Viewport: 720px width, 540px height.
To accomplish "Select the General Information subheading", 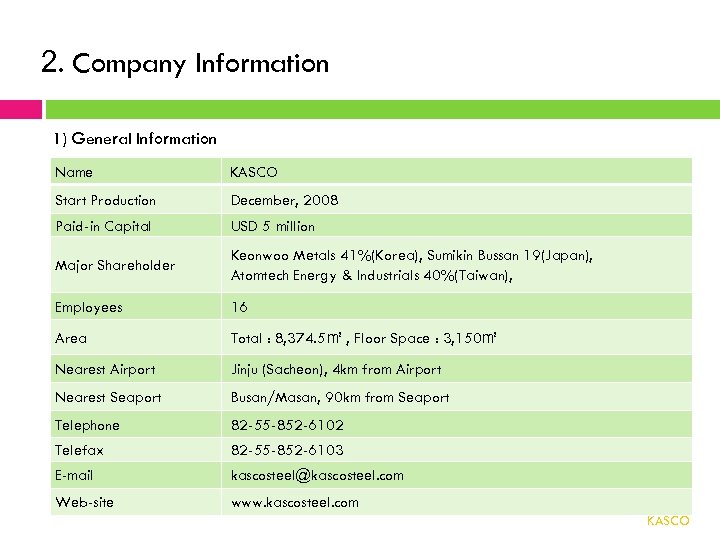I will [x=135, y=138].
